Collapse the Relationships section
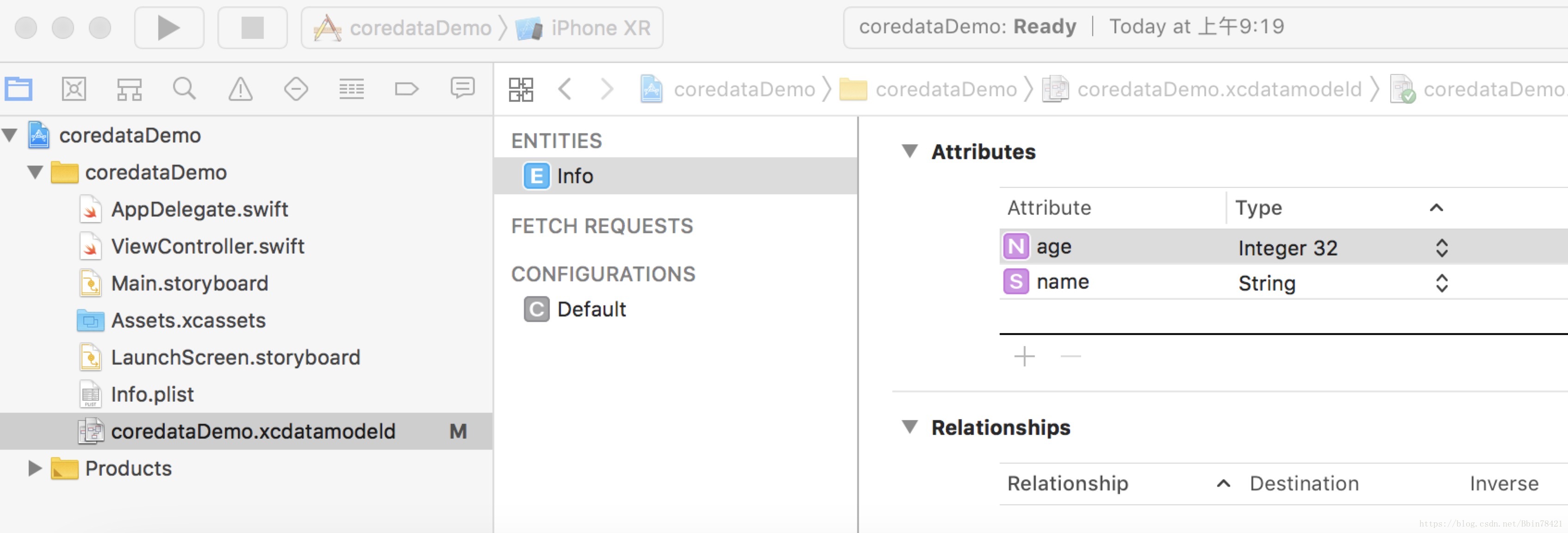1568x533 pixels. click(910, 427)
